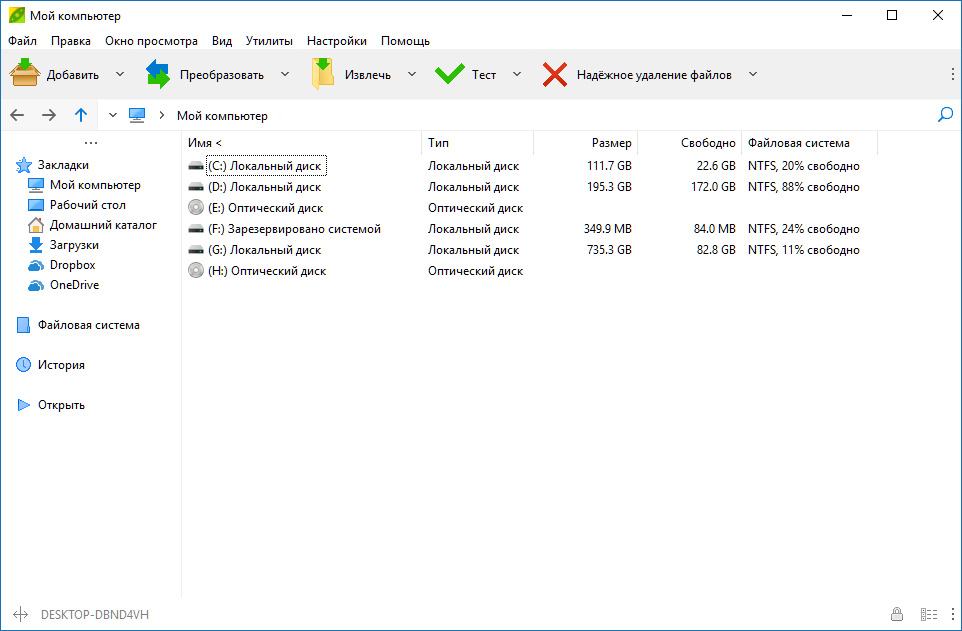Select Dropbox in the bookmarks sidebar

72,265
